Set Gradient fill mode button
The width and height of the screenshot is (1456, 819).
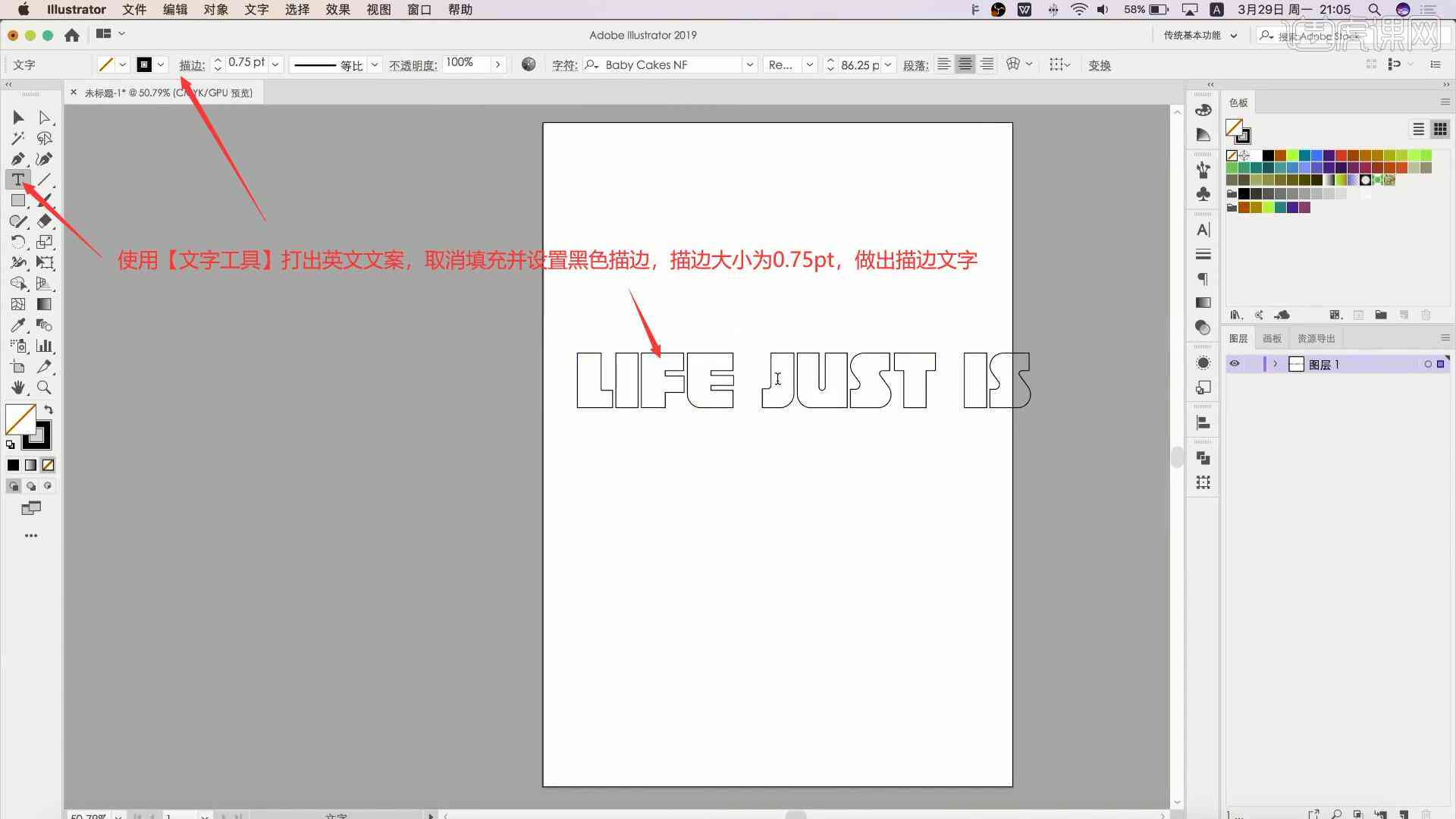[x=30, y=465]
